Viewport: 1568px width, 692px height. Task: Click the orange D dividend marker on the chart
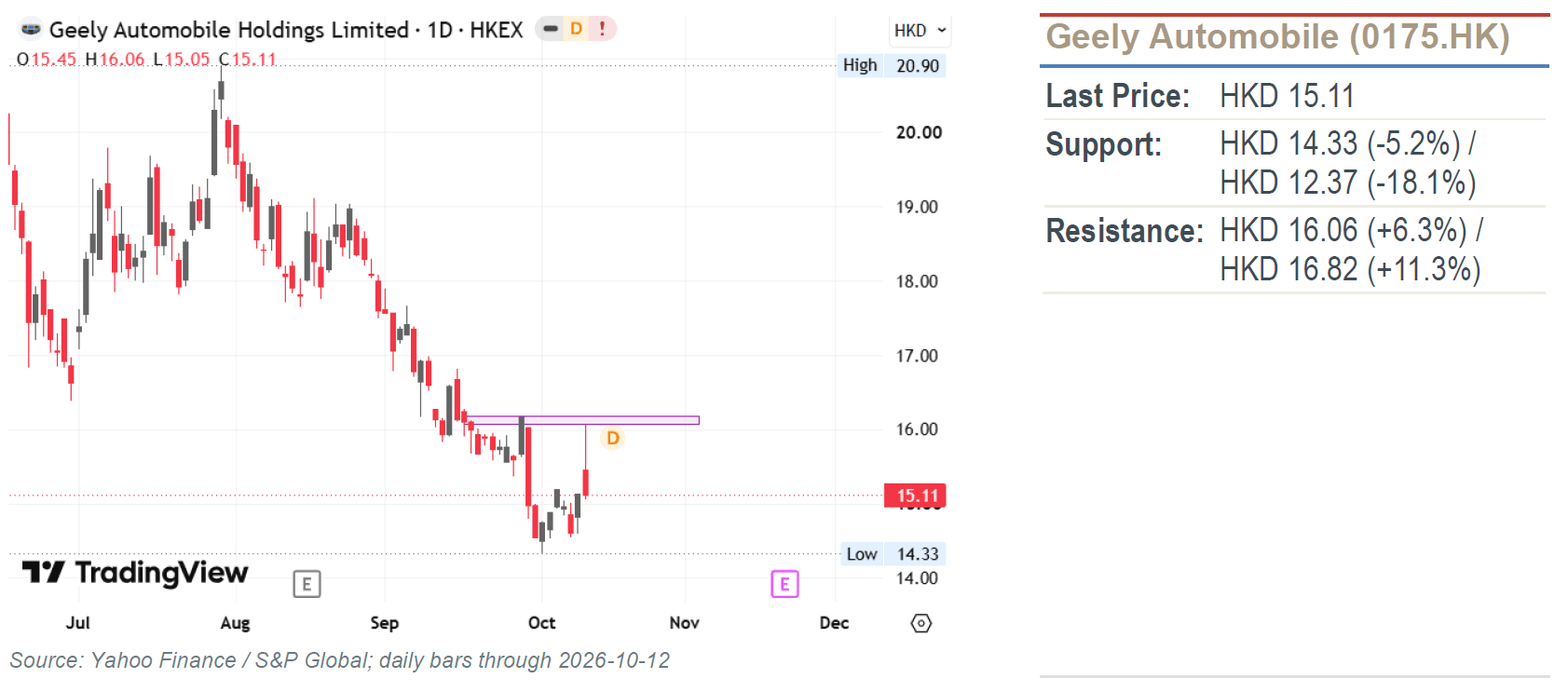click(612, 438)
